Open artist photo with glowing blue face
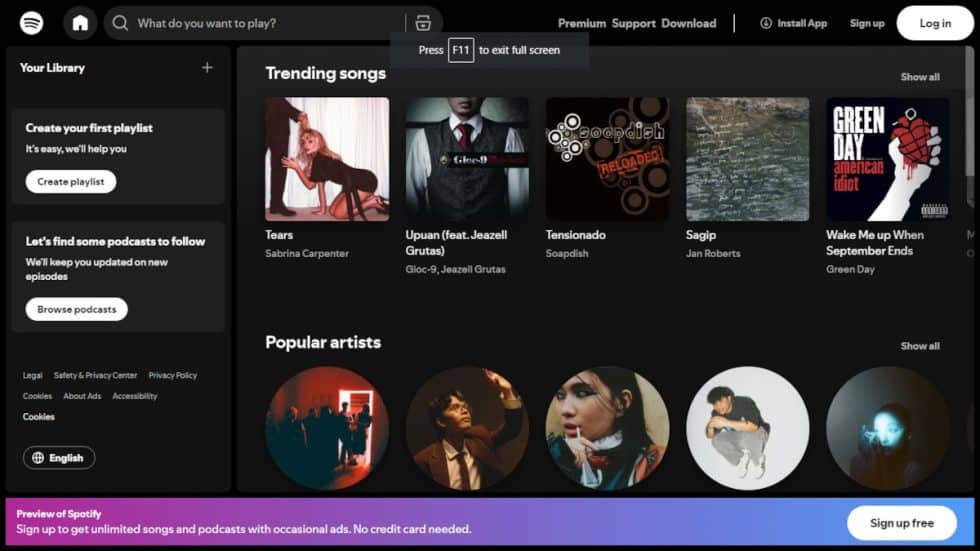Image resolution: width=980 pixels, height=551 pixels. point(888,428)
